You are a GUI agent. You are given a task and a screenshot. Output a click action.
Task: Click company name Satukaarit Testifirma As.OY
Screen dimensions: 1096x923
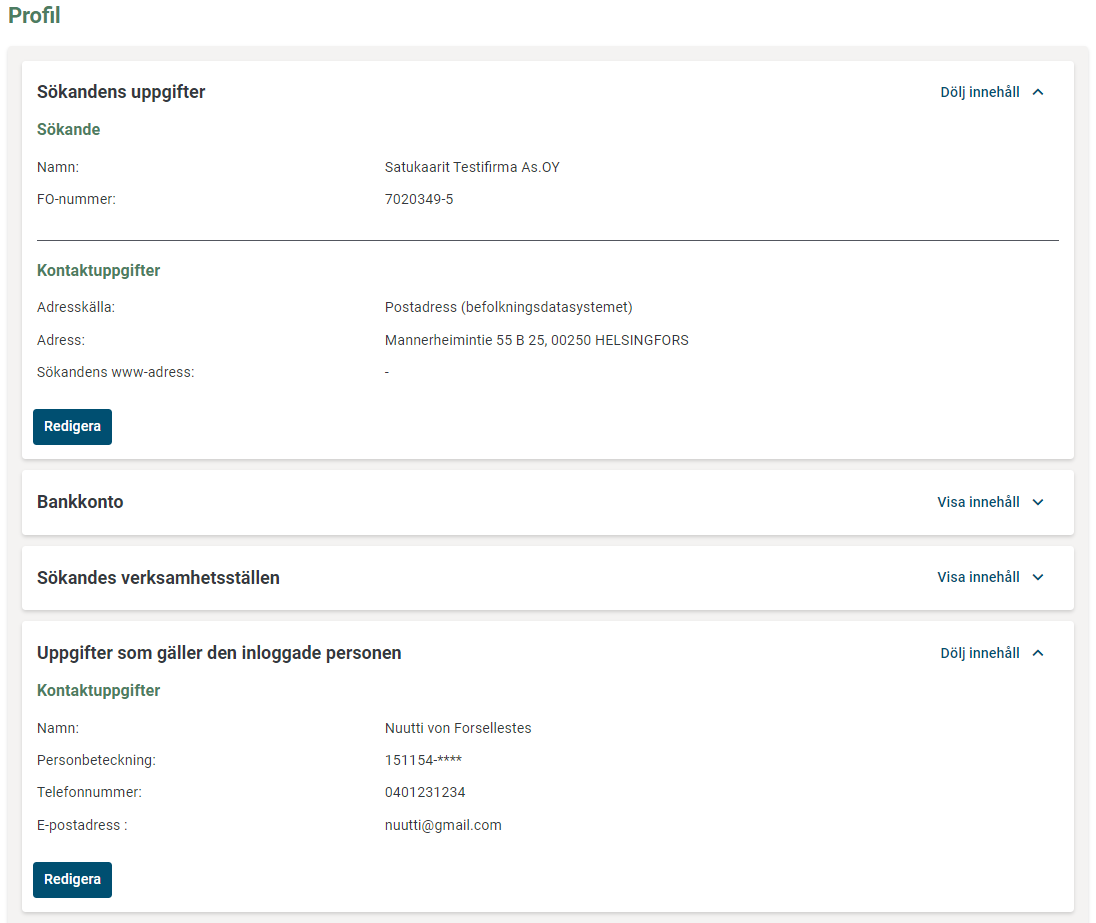point(472,167)
